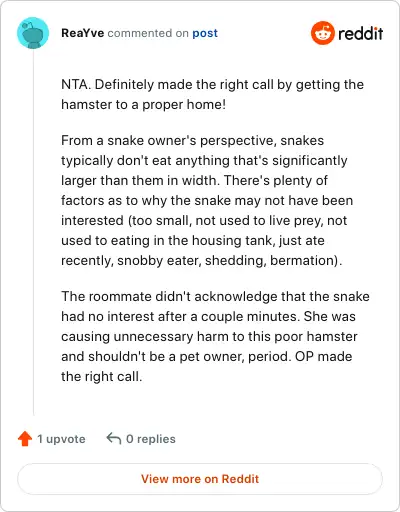The image size is (400, 512).
Task: Click the reddit wordmark text
Action: 361,34
